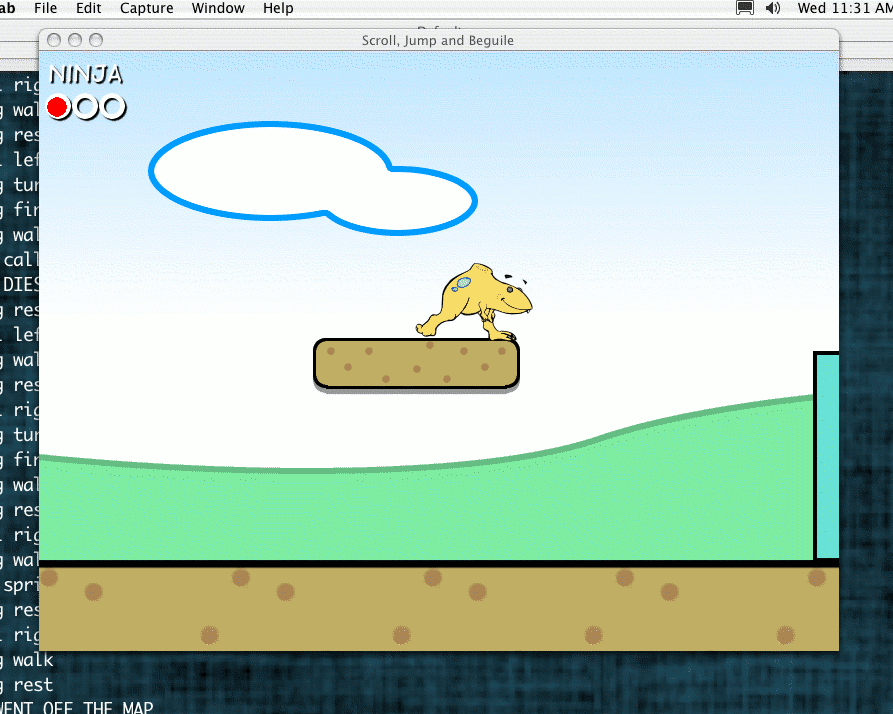The image size is (893, 714).
Task: Click the teal block at right edge
Action: [x=827, y=456]
